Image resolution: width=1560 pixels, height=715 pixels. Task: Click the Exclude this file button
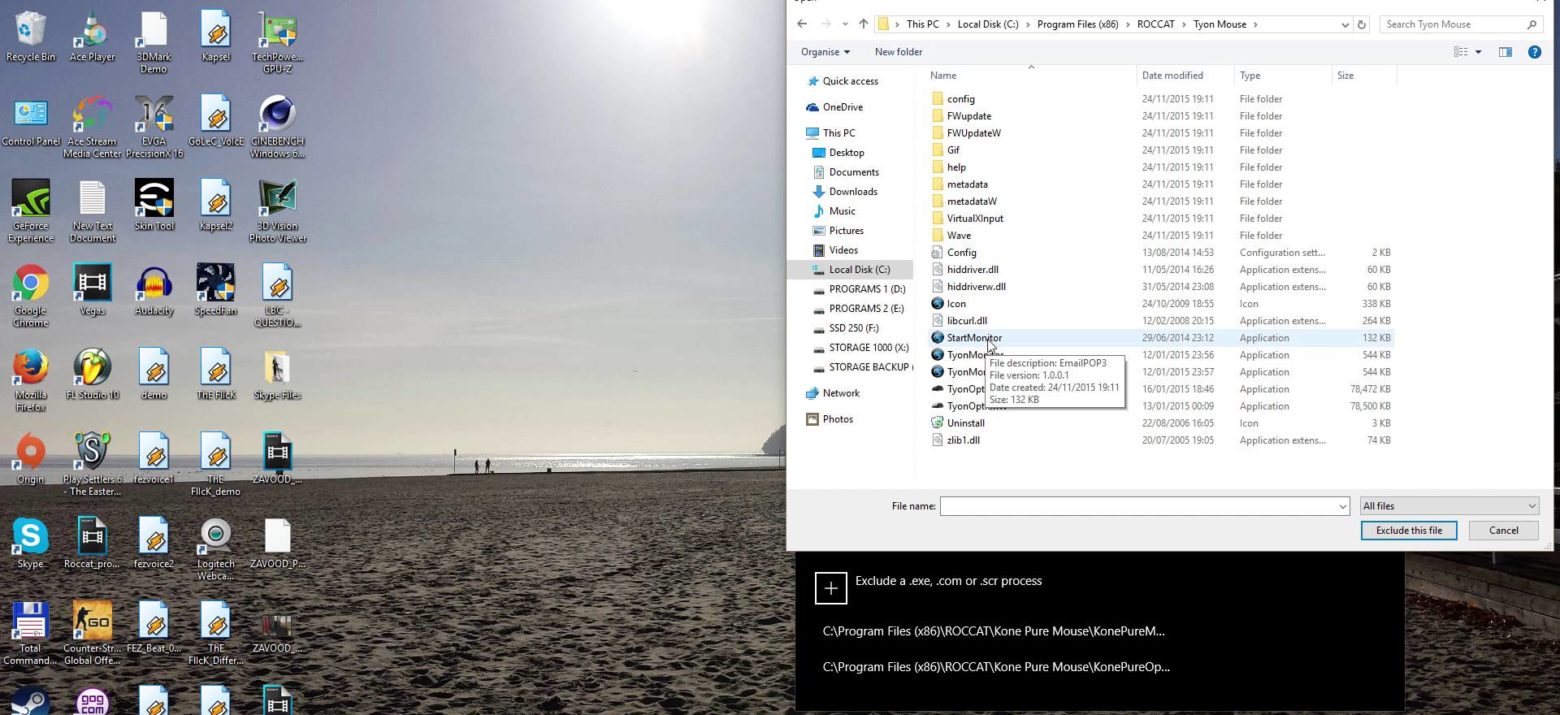coord(1408,530)
